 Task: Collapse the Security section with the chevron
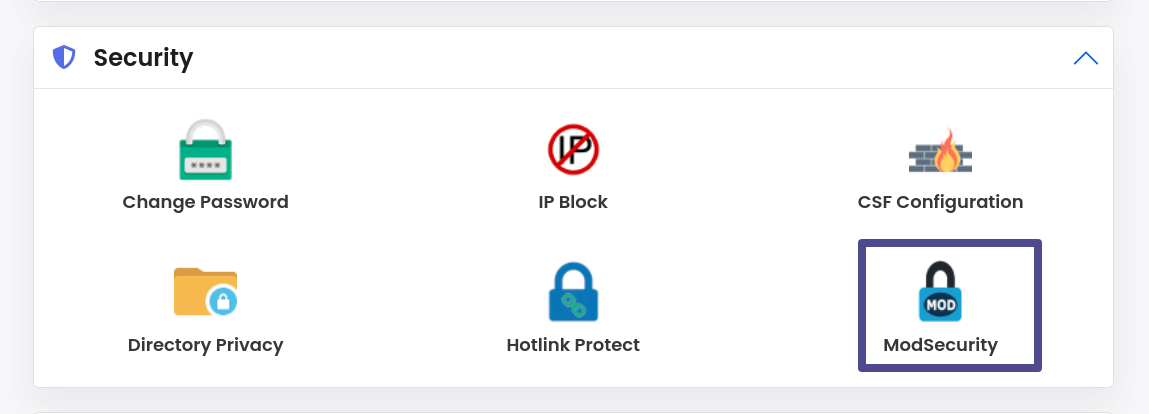pos(1085,58)
